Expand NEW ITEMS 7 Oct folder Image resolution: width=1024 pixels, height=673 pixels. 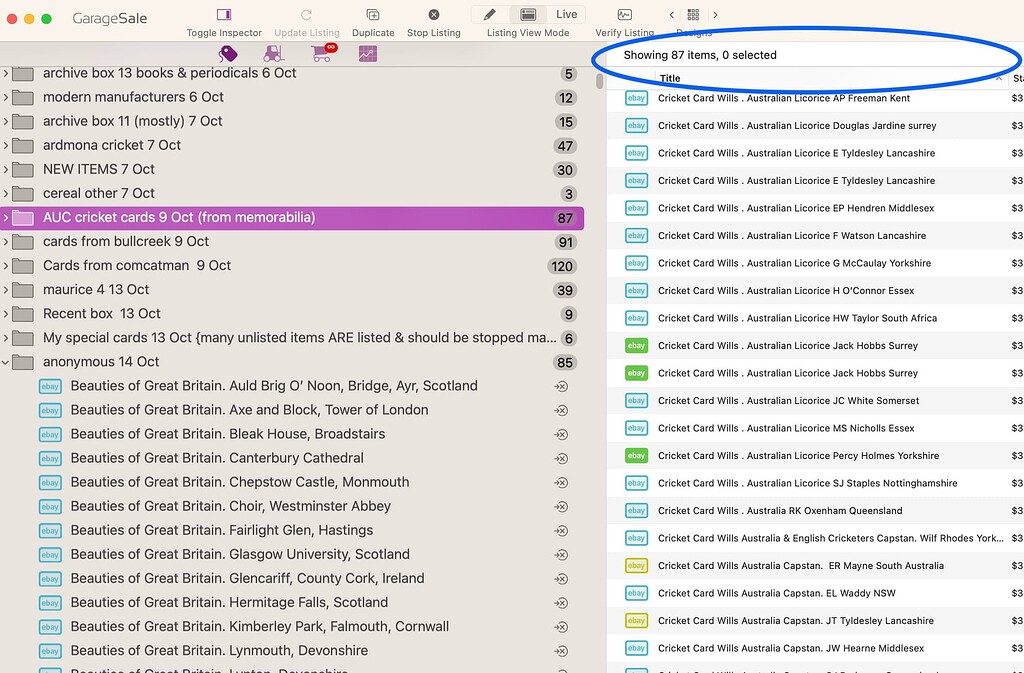pyautogui.click(x=5, y=170)
